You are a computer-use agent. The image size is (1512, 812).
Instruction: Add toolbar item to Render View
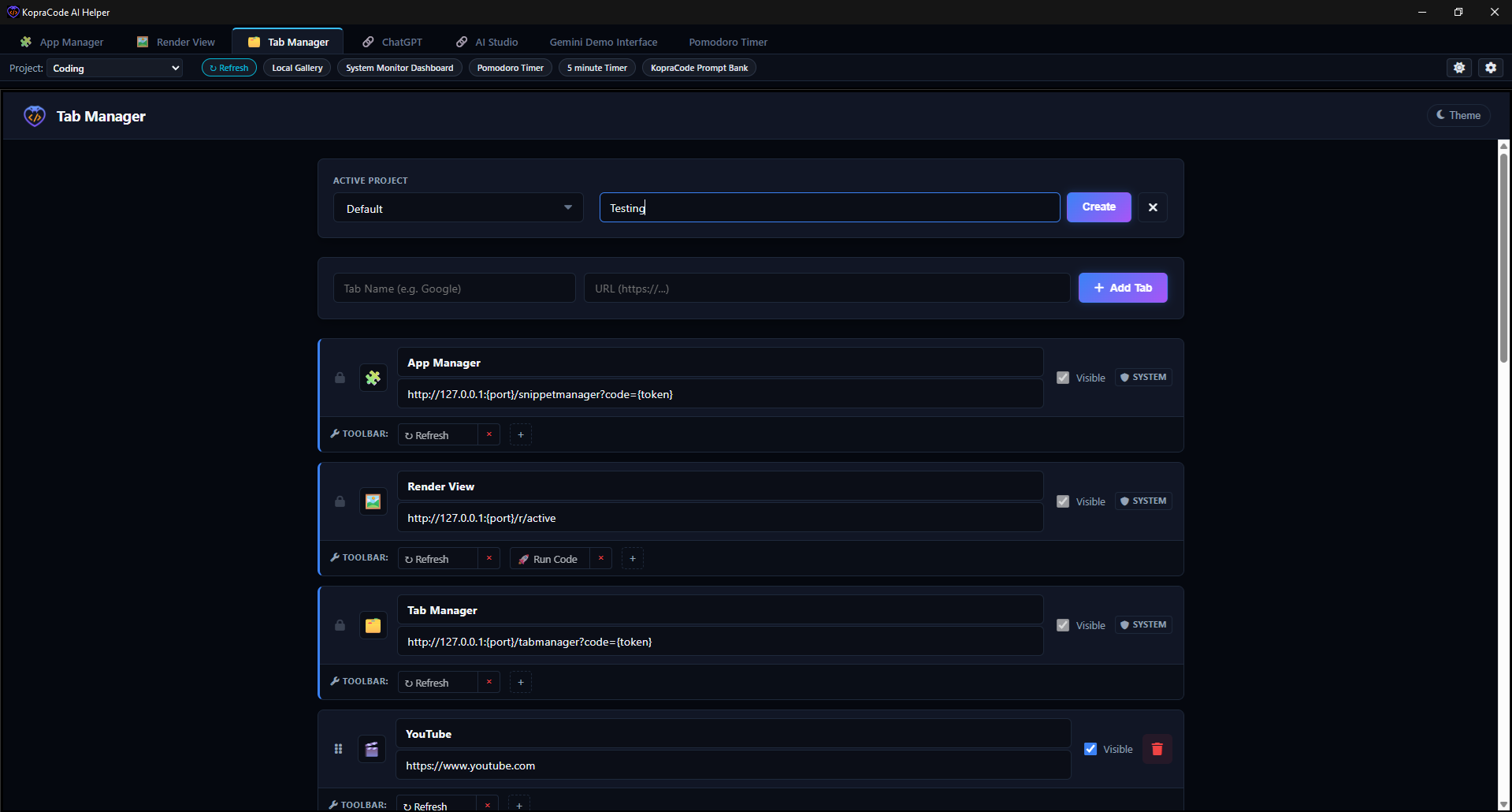[x=633, y=558]
